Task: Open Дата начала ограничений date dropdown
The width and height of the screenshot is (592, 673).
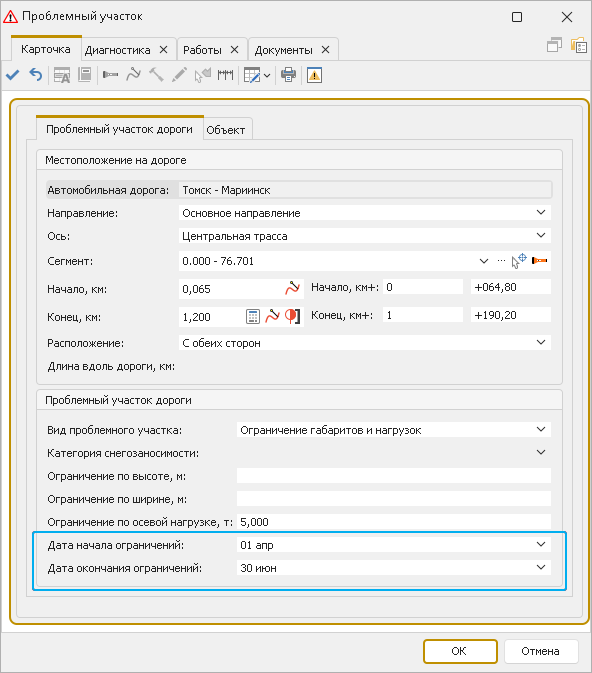Action: point(541,545)
